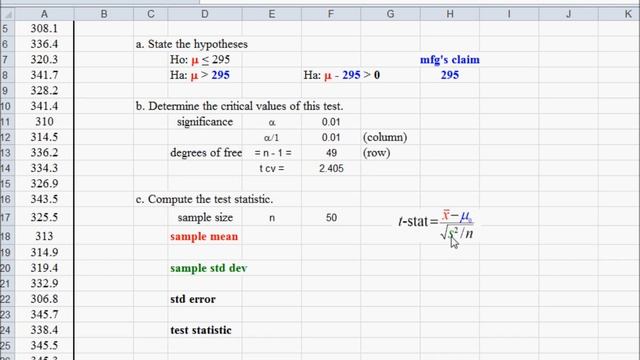Click cell containing 319.4
The width and height of the screenshot is (640, 360).
[44, 268]
